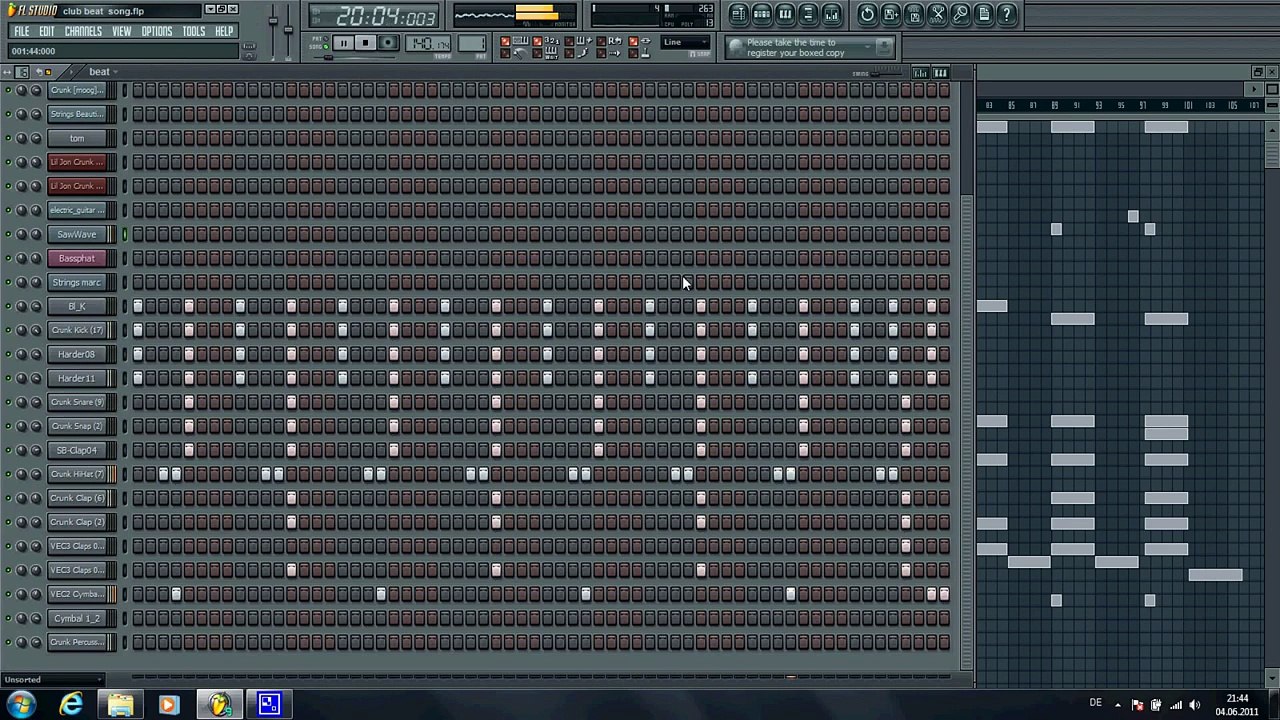Click the undo history icon
Viewport: 1280px width, 720px height.
(x=867, y=14)
